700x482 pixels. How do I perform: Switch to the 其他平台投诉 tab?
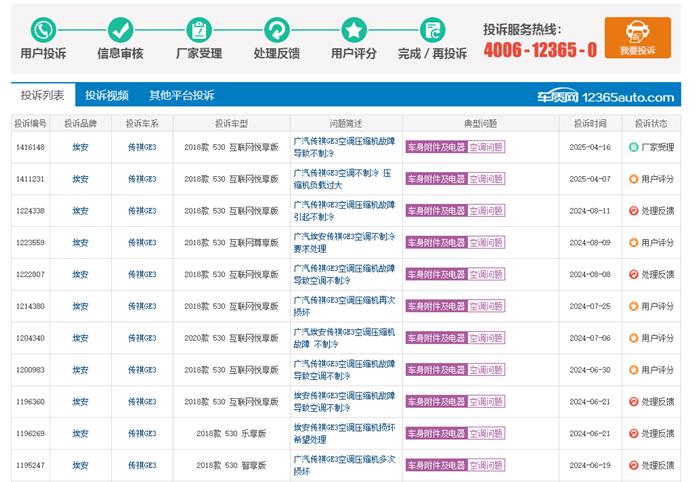[x=182, y=95]
